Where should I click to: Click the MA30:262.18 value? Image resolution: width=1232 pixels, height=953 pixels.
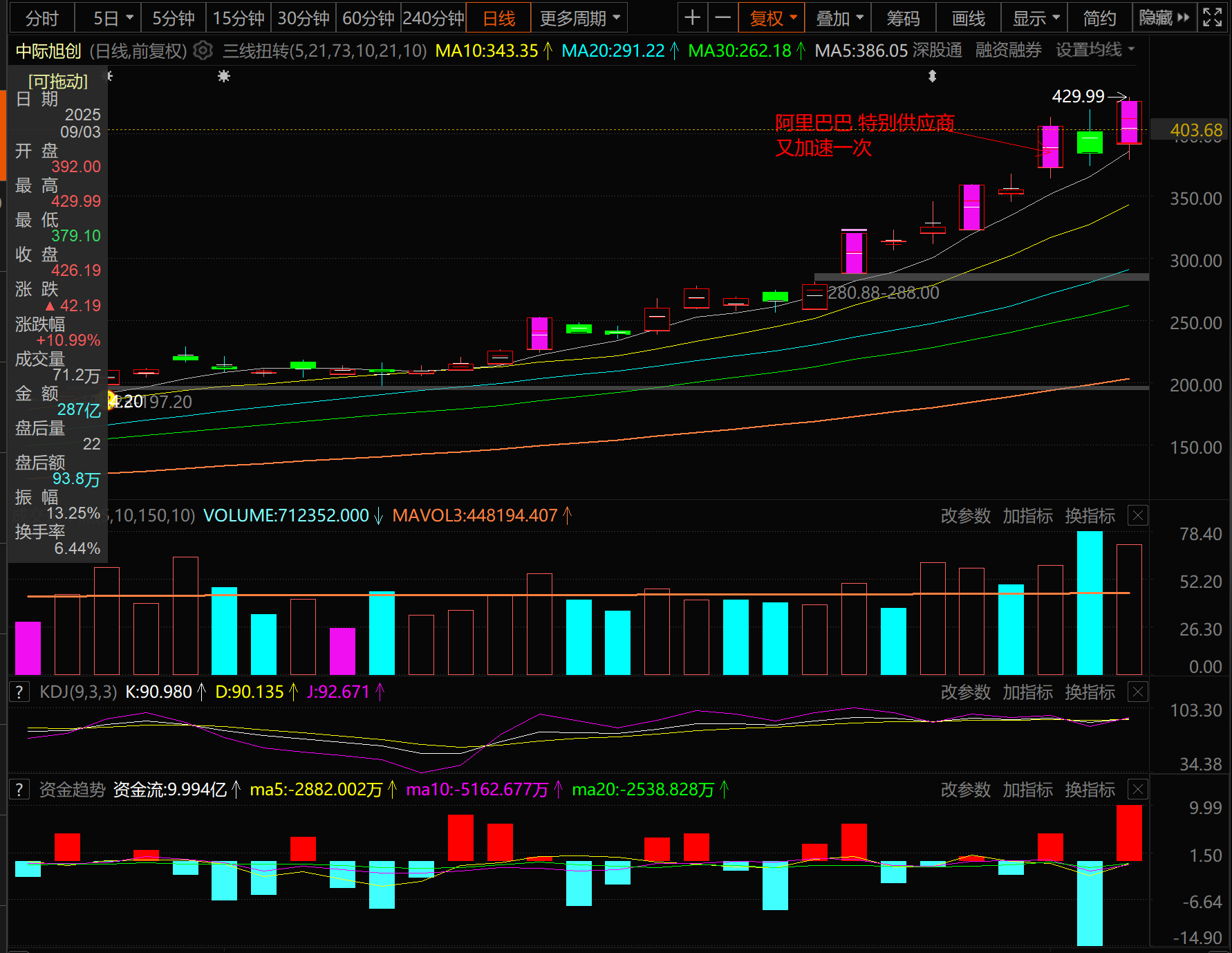(x=740, y=50)
